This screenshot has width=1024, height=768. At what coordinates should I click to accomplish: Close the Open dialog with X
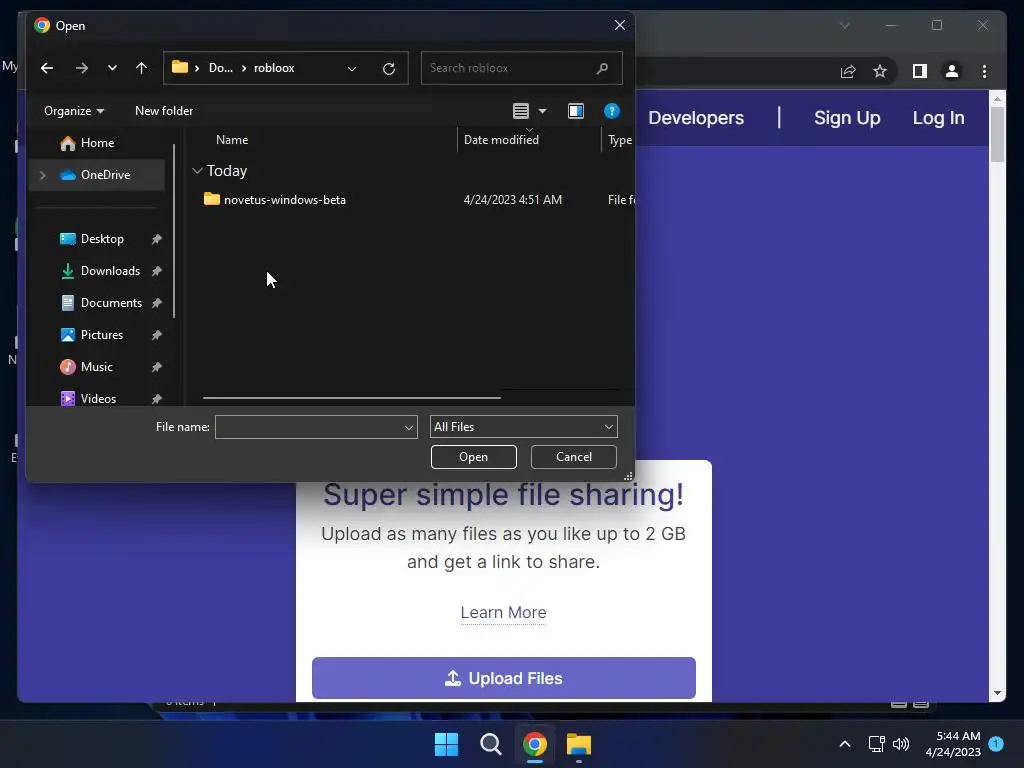[620, 25]
